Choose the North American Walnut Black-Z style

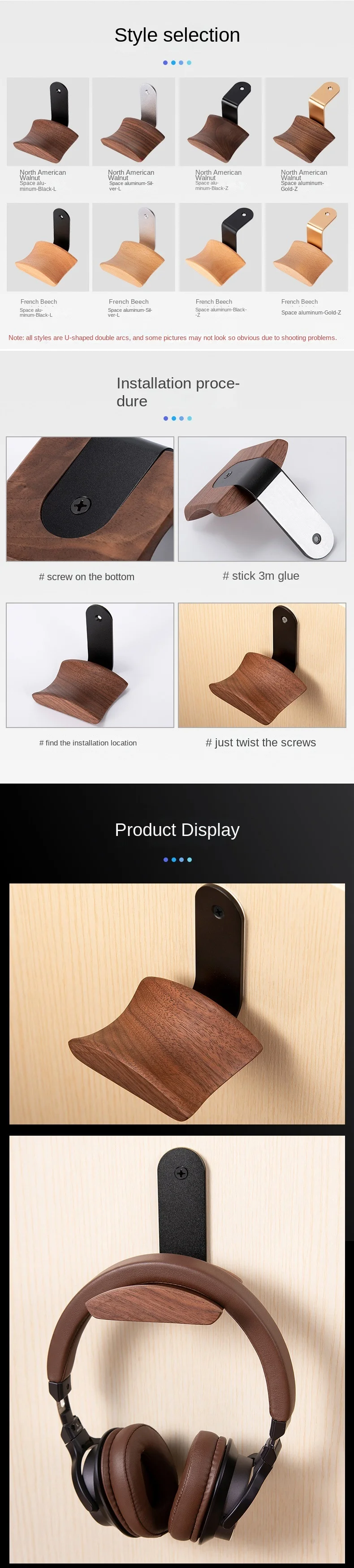[x=220, y=122]
